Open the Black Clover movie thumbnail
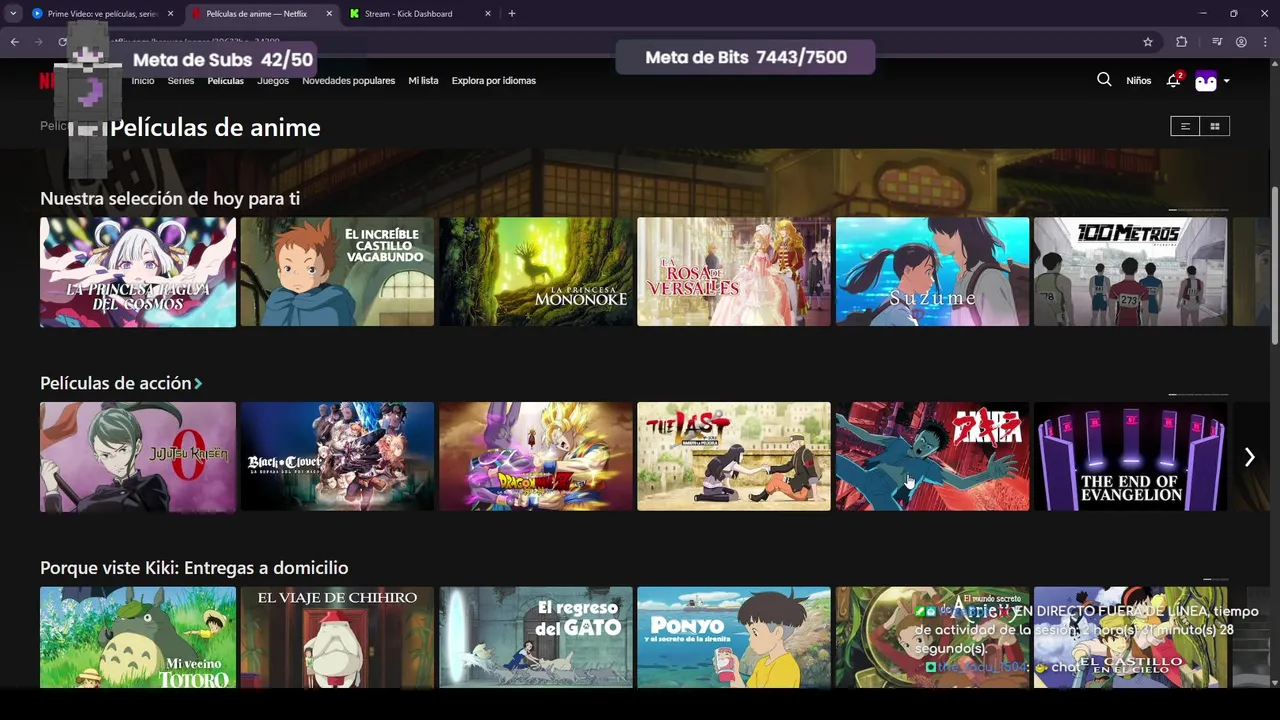This screenshot has width=1280, height=720. coord(337,457)
